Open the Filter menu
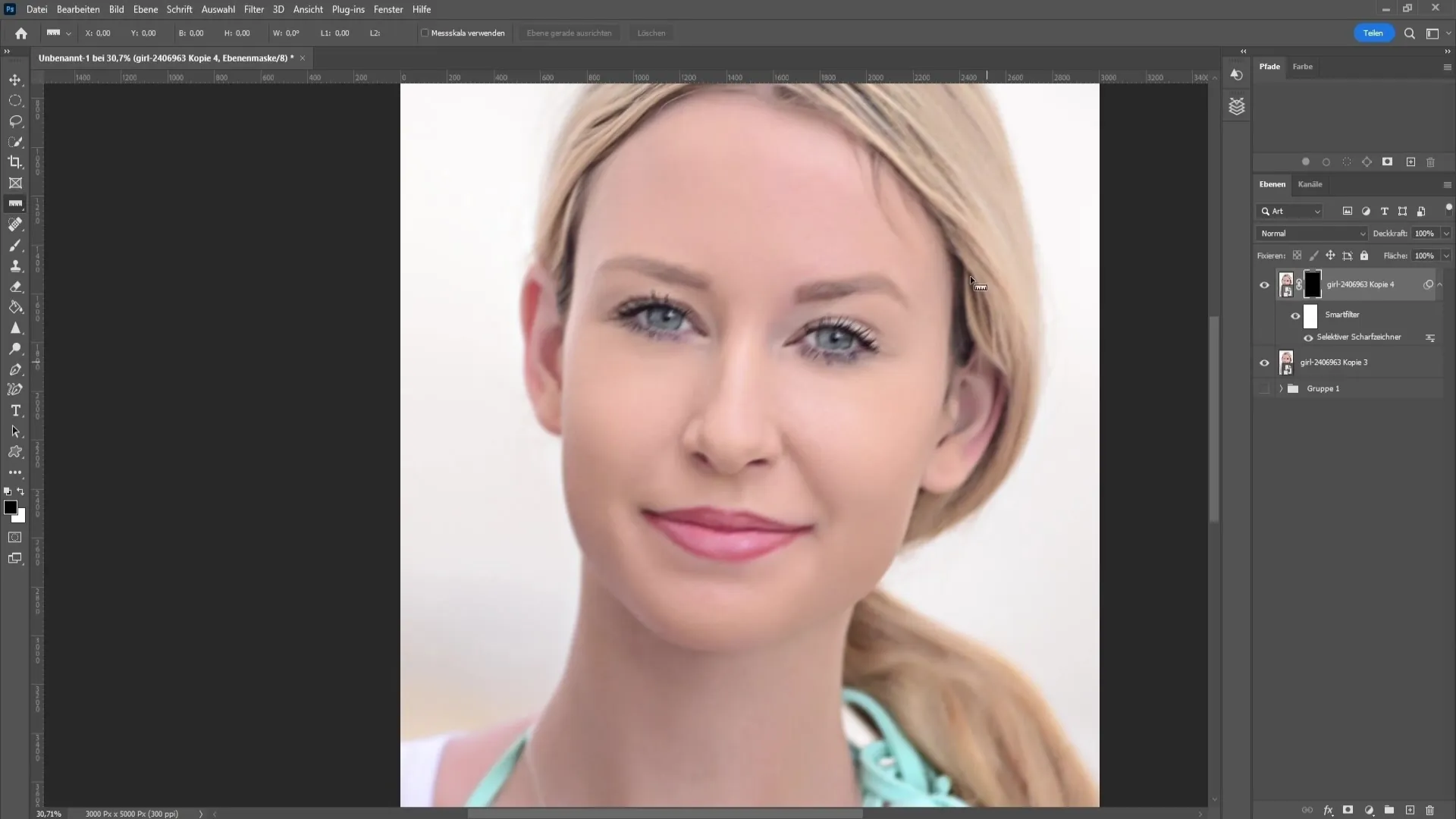This screenshot has width=1456, height=819. coord(254,9)
